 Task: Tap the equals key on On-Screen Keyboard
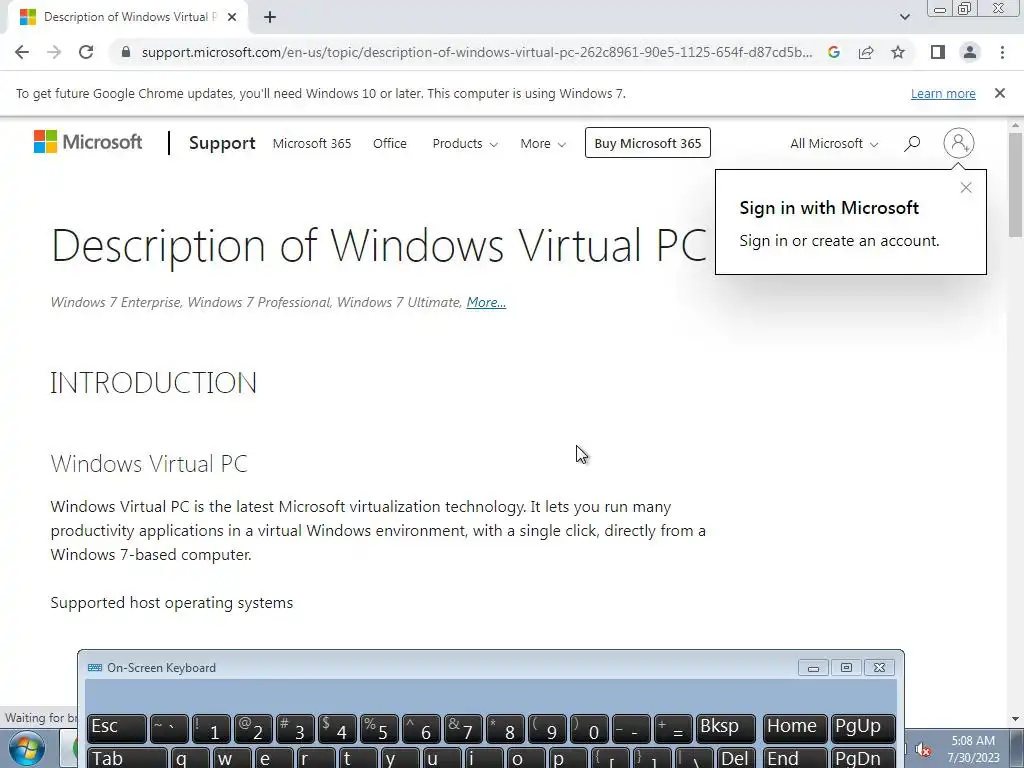click(x=673, y=728)
